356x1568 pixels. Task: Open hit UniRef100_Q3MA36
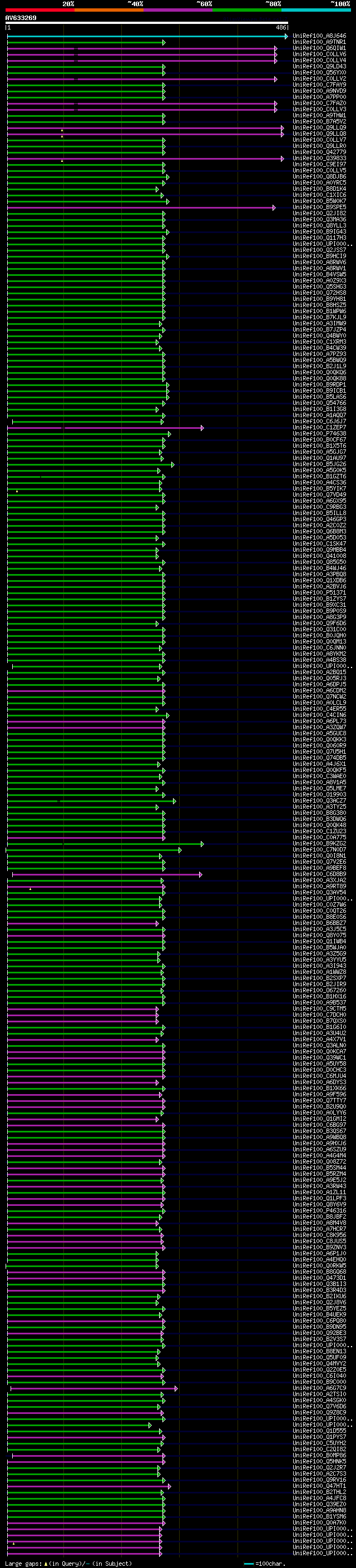pyautogui.click(x=319, y=220)
